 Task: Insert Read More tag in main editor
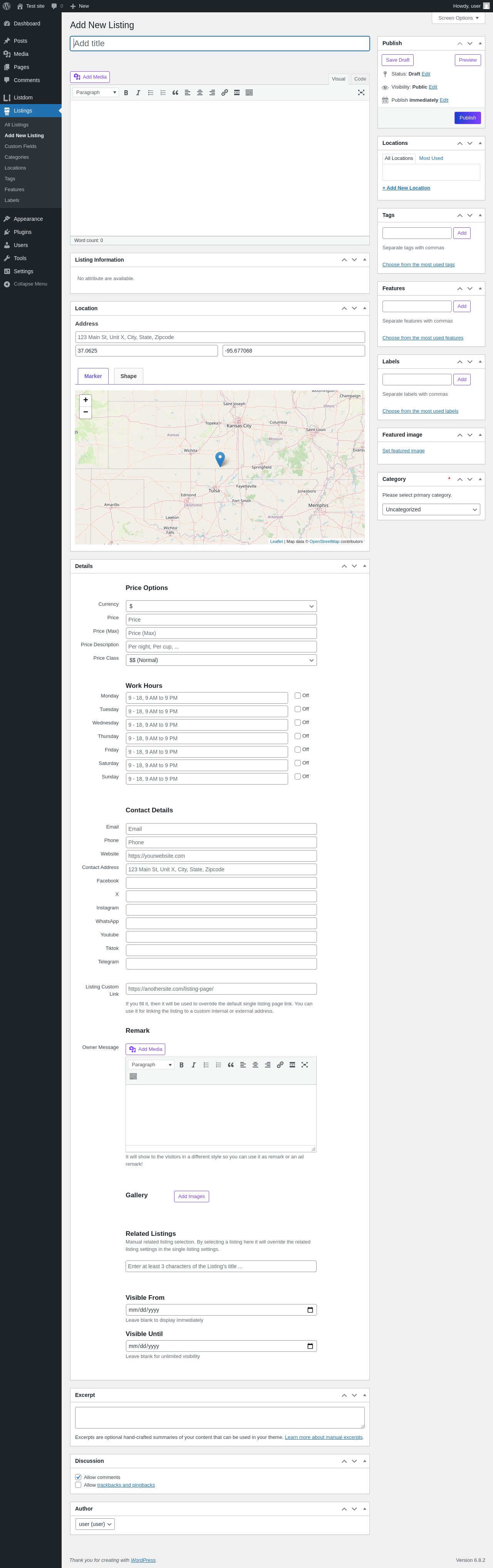click(237, 92)
